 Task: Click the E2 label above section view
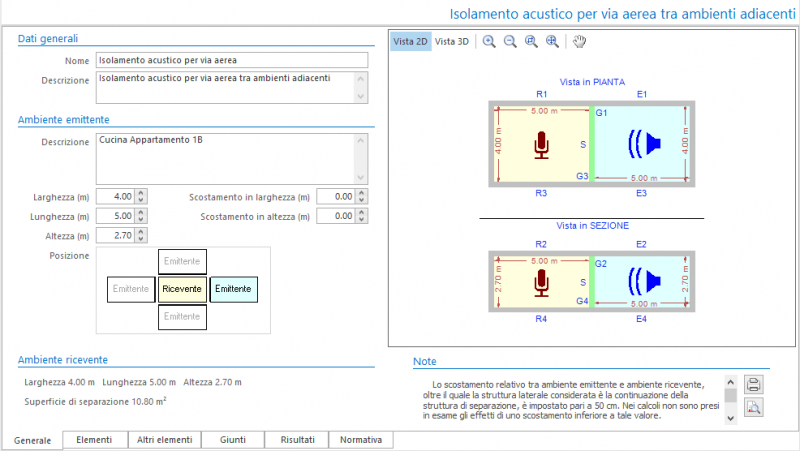641,244
